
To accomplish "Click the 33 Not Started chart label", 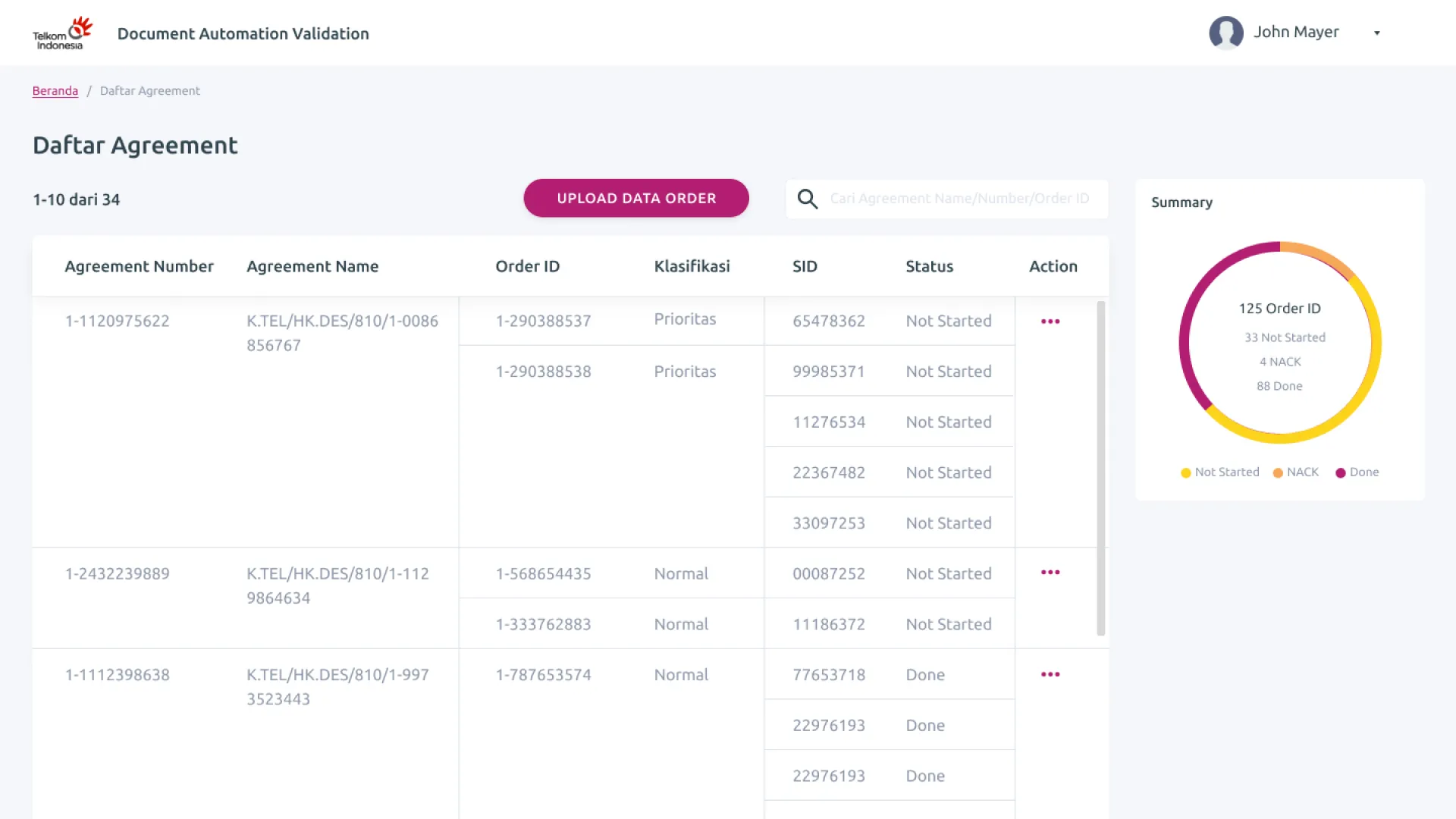I will pyautogui.click(x=1285, y=337).
